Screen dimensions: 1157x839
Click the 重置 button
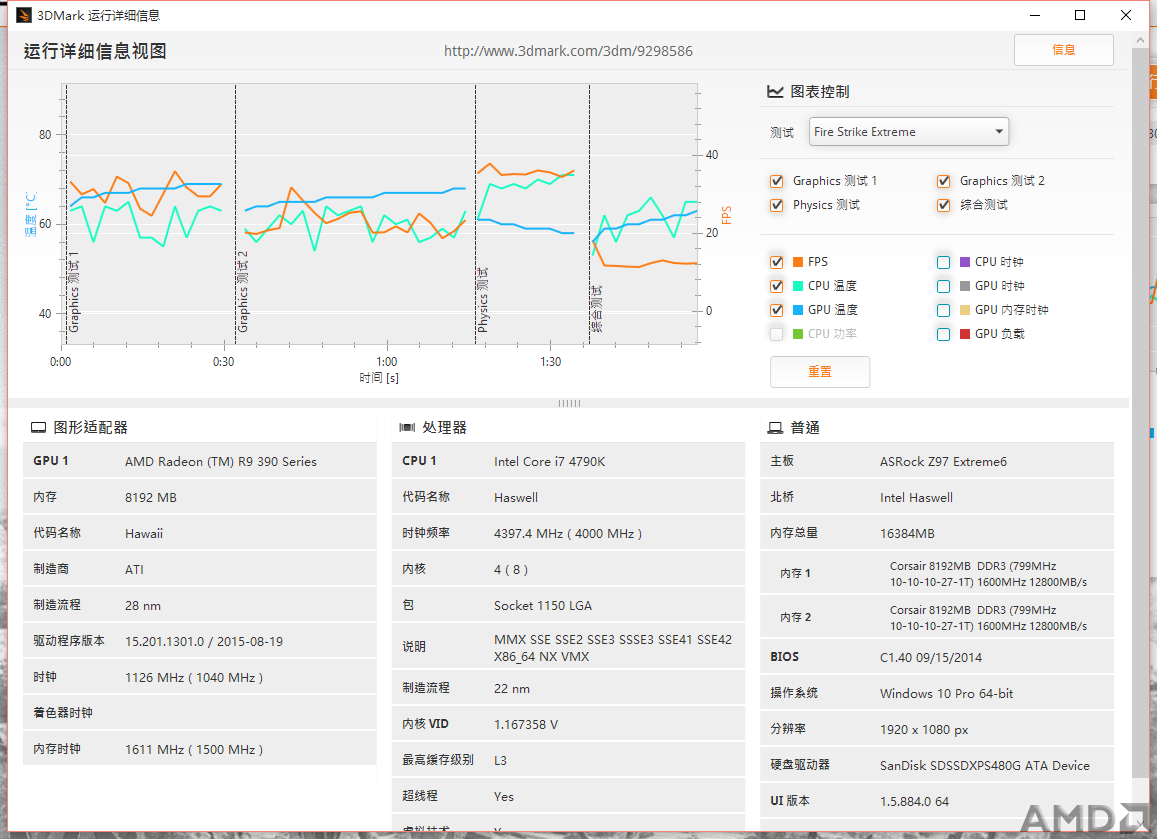(x=820, y=372)
